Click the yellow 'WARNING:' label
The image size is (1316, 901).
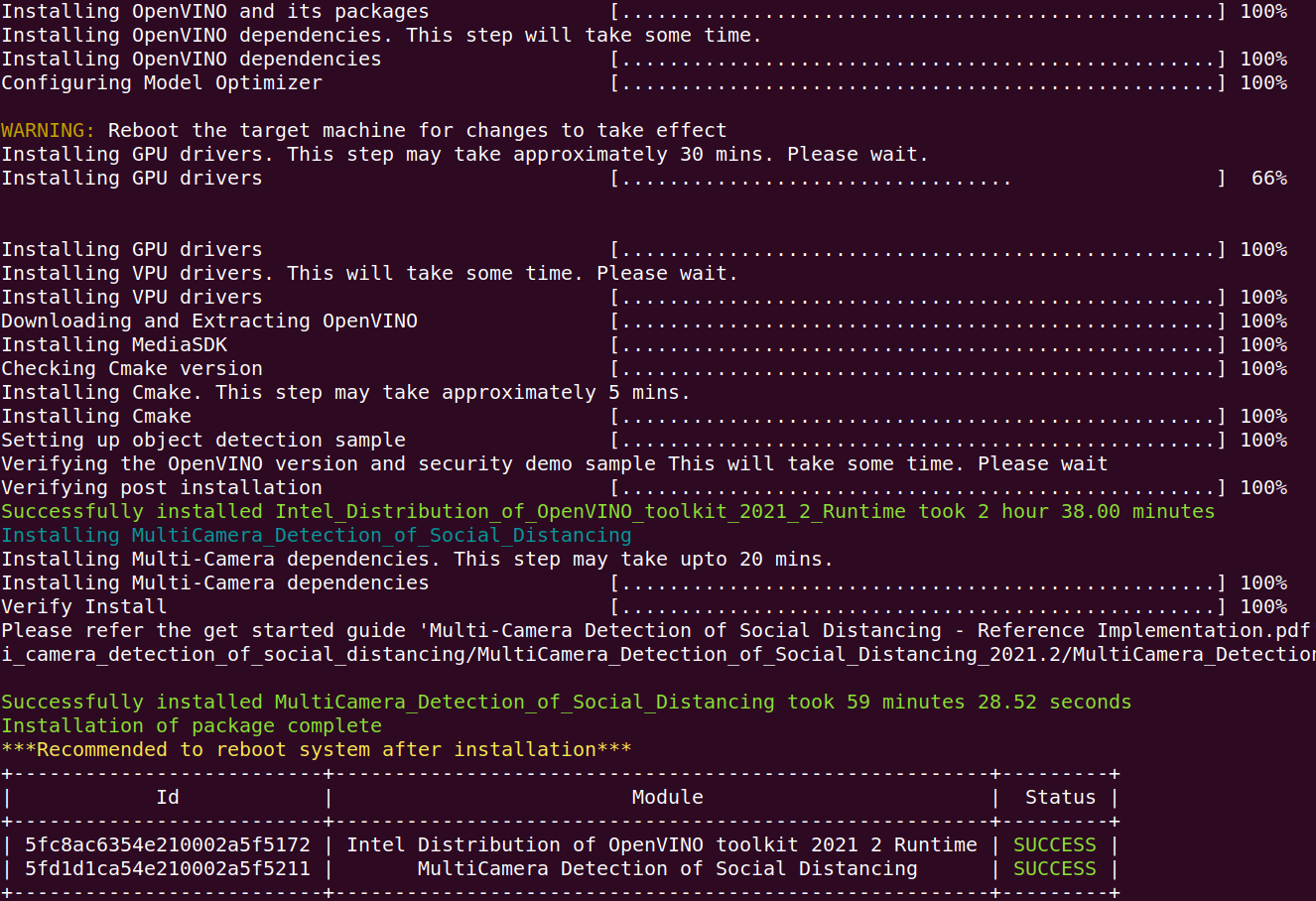[49, 131]
